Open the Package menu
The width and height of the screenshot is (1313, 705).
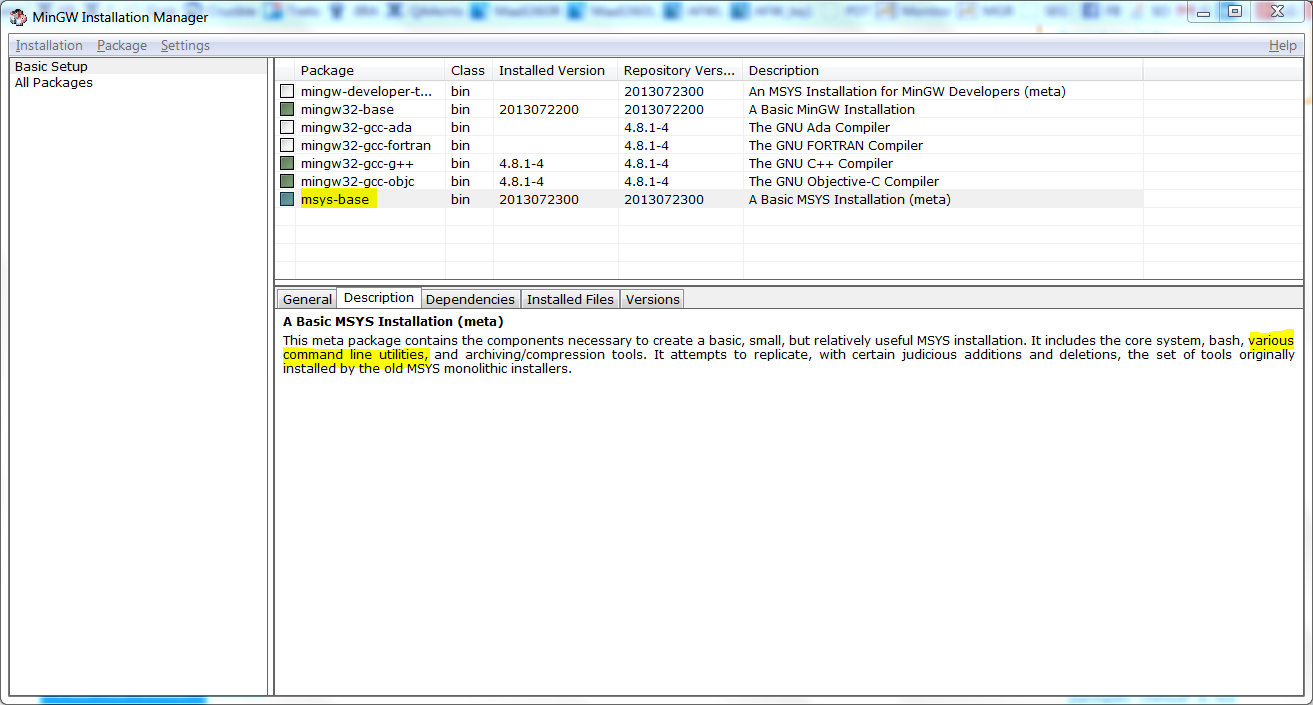(x=122, y=45)
